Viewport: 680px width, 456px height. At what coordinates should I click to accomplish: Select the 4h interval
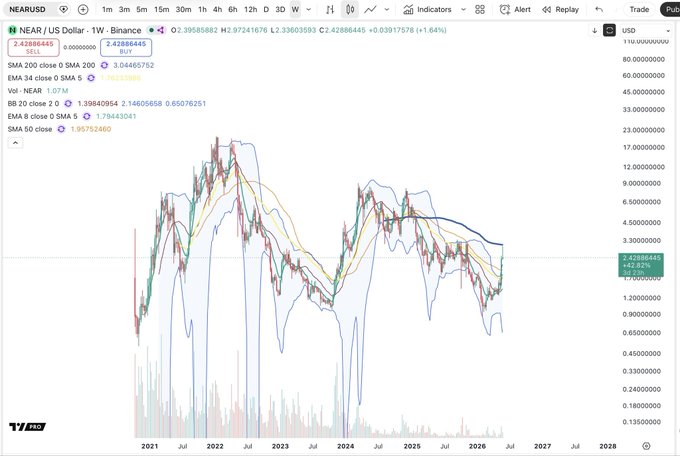tap(218, 9)
